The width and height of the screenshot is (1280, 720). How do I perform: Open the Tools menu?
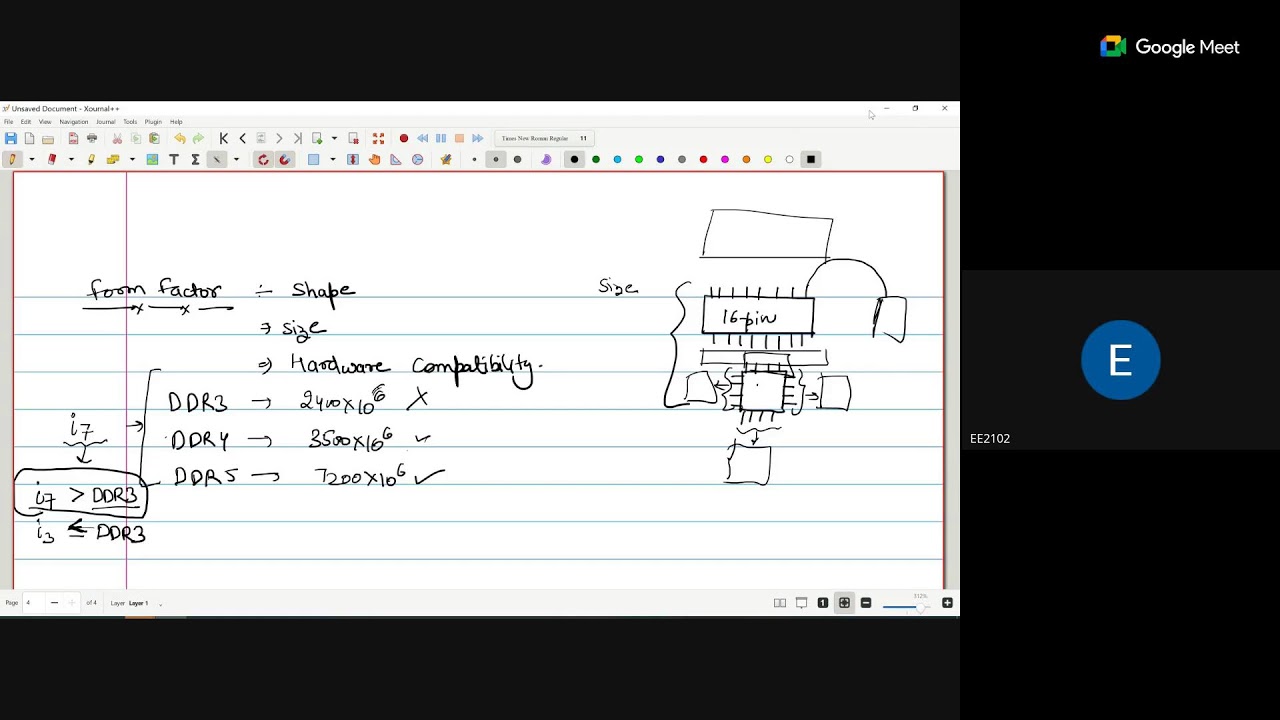130,122
